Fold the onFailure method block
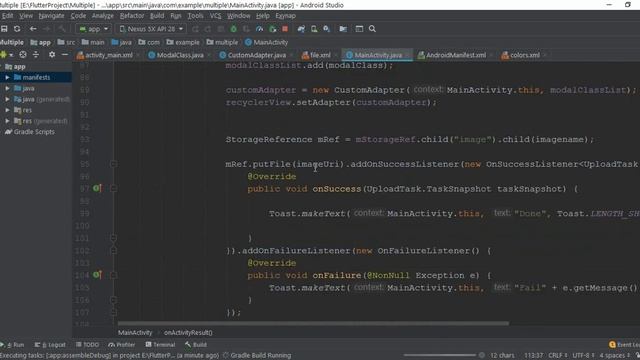640x360 pixels. (113, 275)
